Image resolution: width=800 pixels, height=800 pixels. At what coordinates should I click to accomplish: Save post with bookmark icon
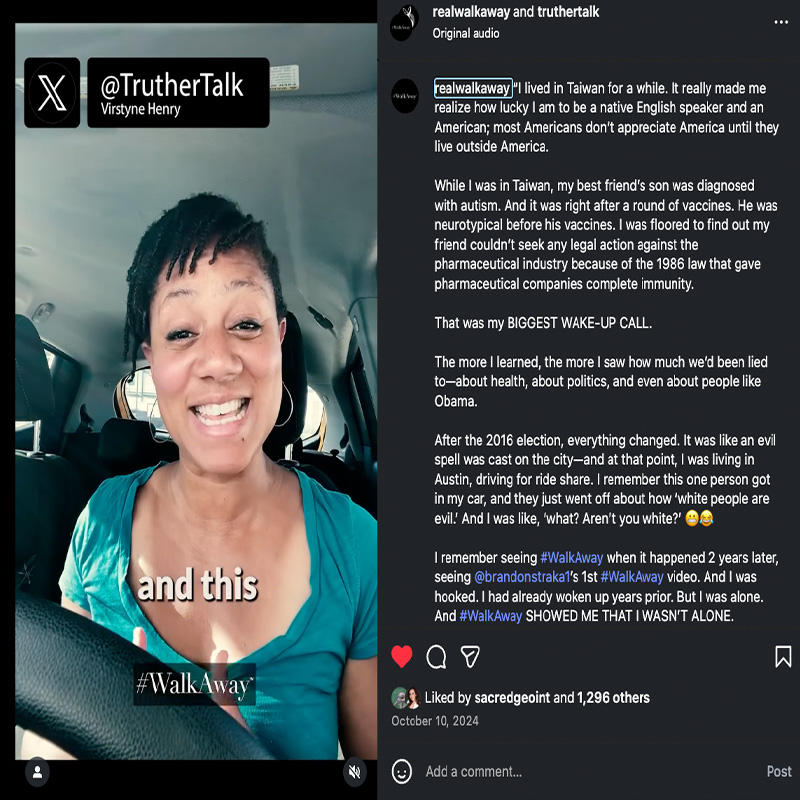coord(783,657)
